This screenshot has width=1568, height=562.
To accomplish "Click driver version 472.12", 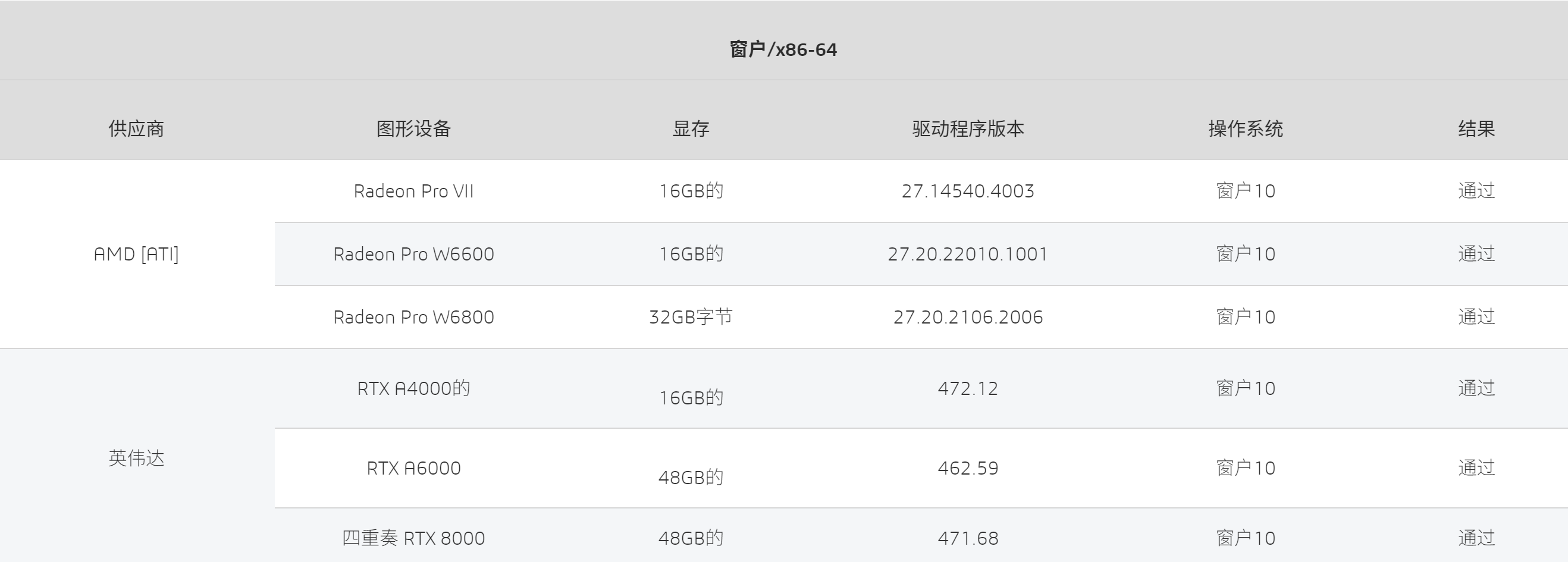I will [968, 388].
